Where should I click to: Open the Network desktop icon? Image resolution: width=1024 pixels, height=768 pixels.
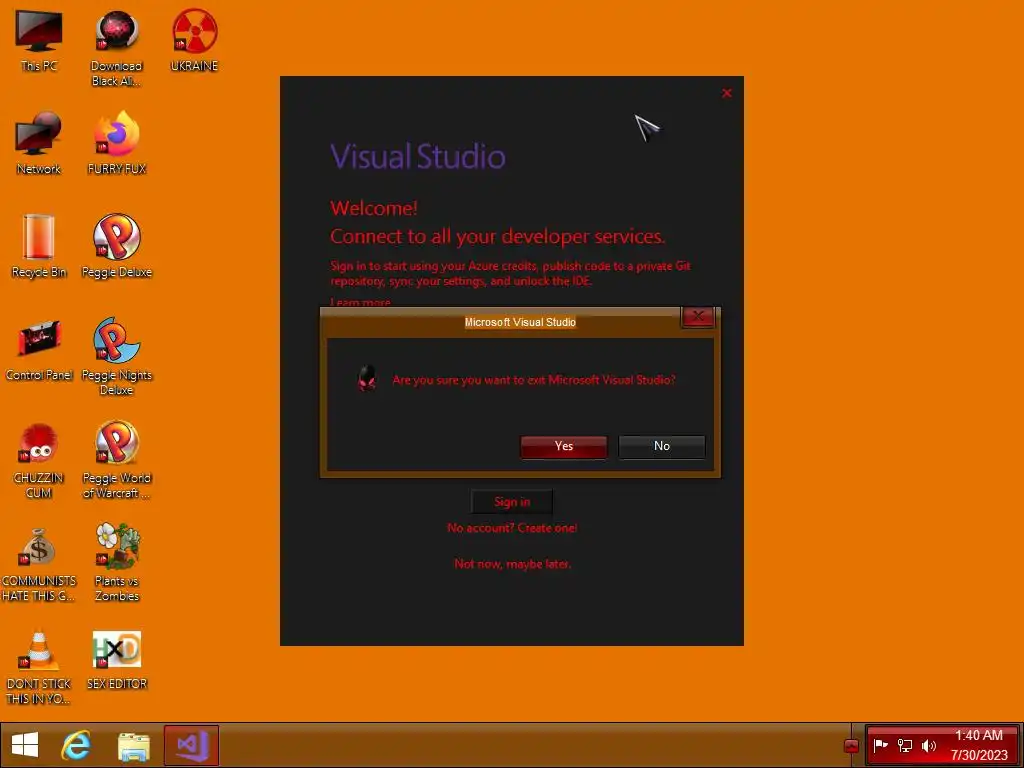click(x=39, y=144)
